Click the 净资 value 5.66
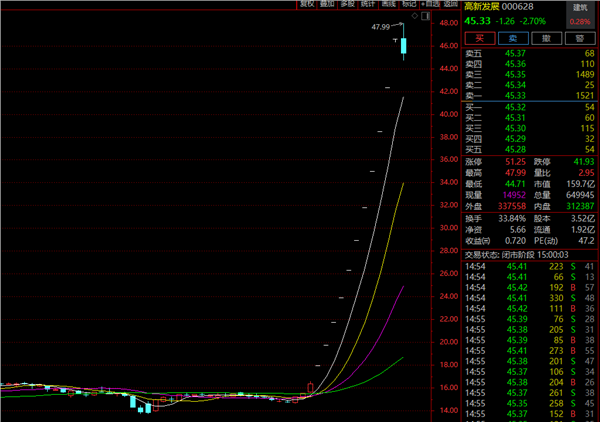The image size is (600, 422). pyautogui.click(x=518, y=230)
